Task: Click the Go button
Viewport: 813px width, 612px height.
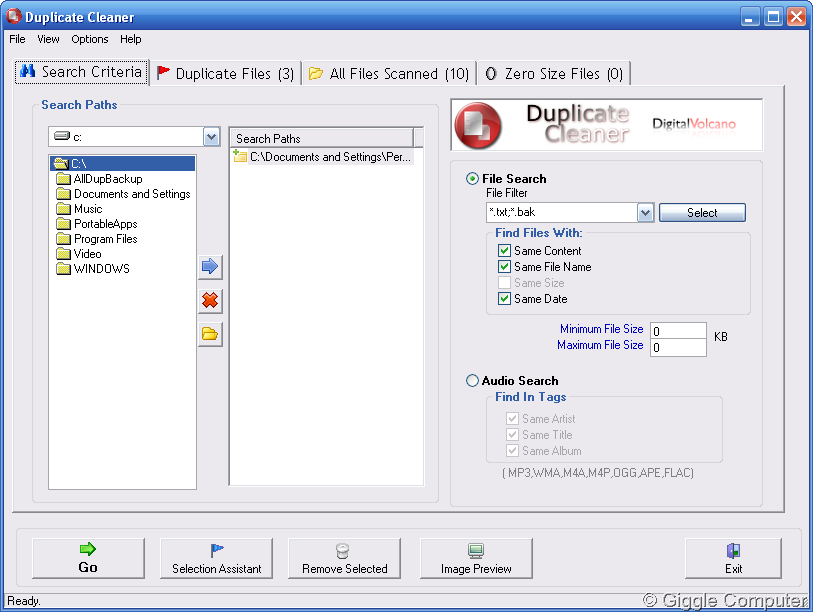Action: tap(88, 558)
